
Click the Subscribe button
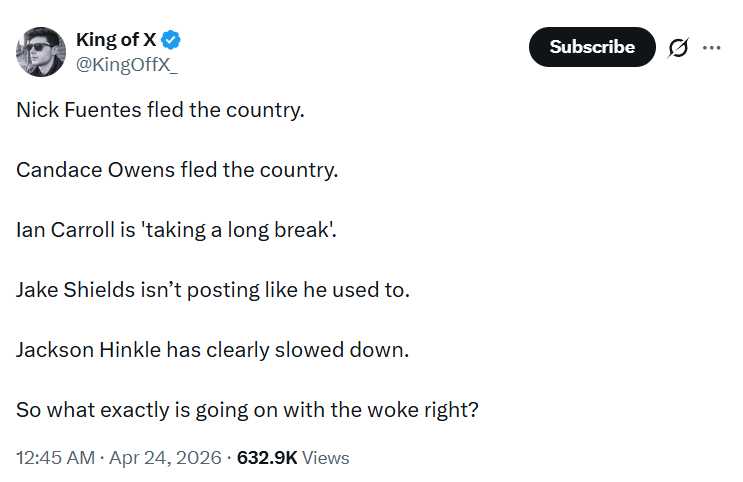pyautogui.click(x=592, y=47)
